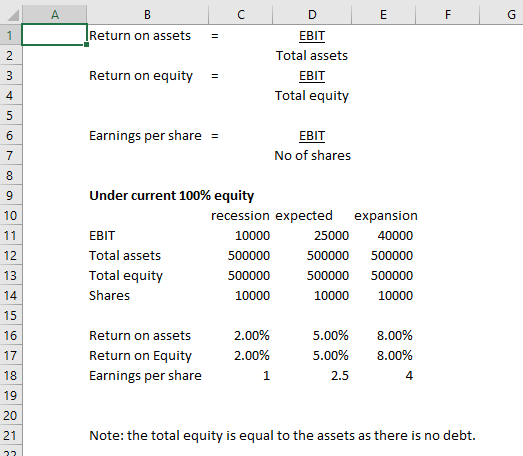Click expansion EBIT value 40000
The image size is (523, 456).
tap(395, 236)
